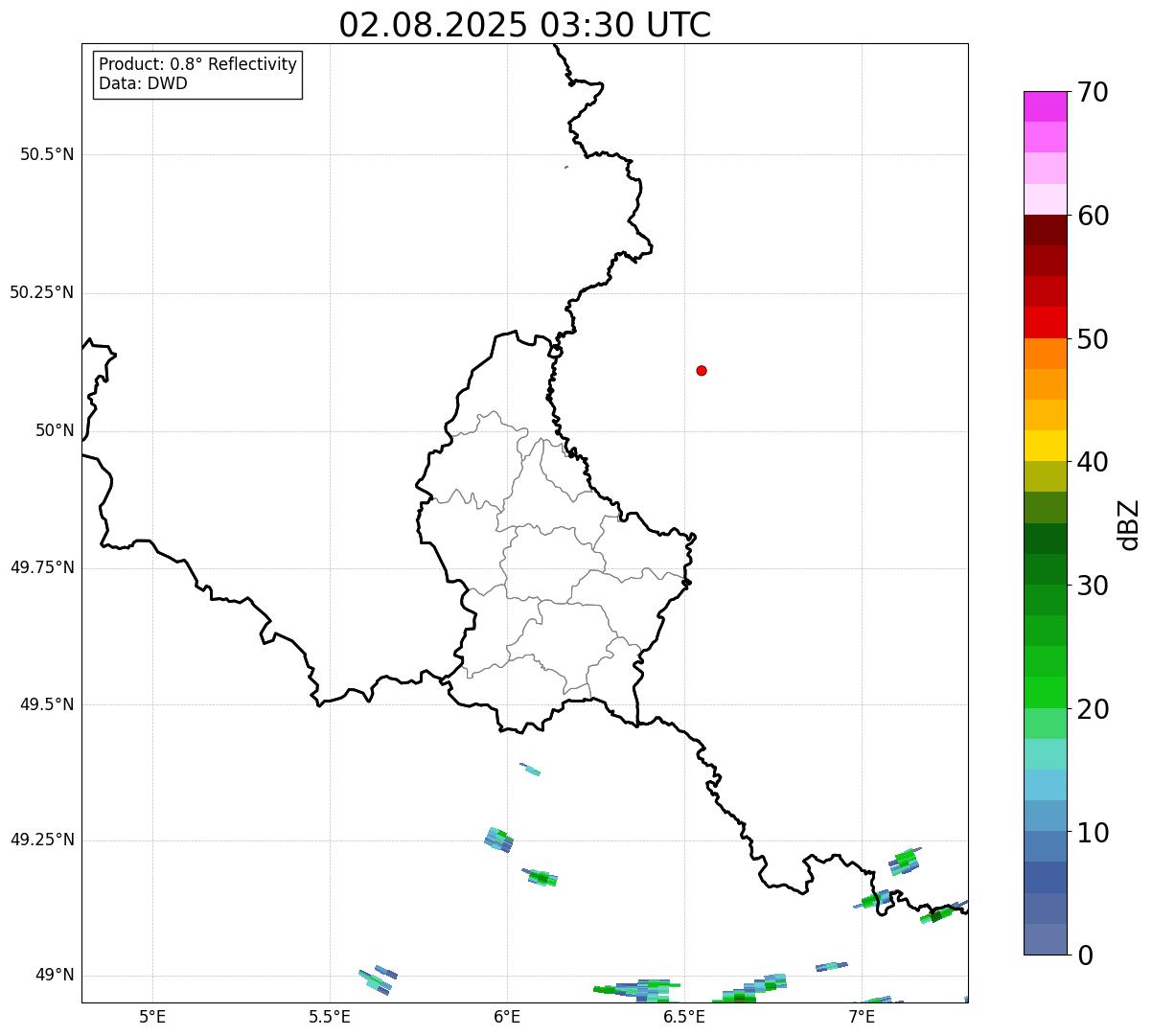Image resolution: width=1152 pixels, height=1036 pixels.
Task: Click the colorbar tick value 70
Action: [x=1093, y=92]
